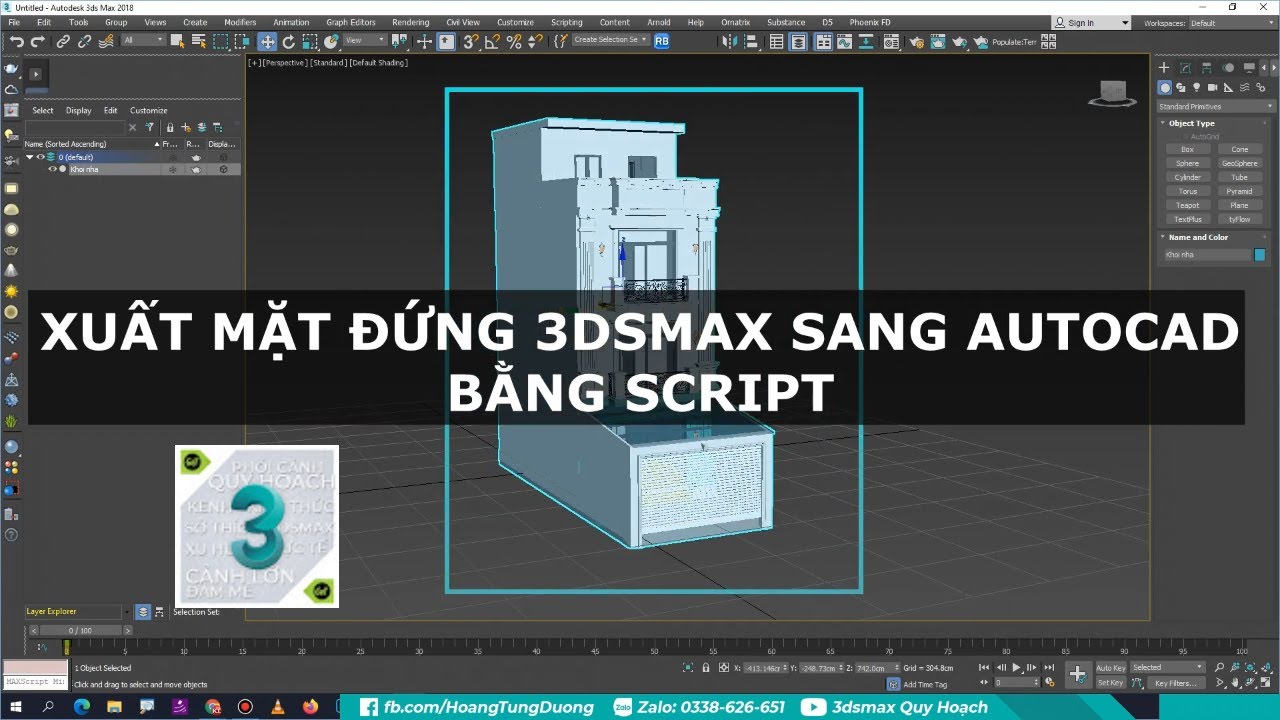Toggle visibility eye of Khoi nha
The height and width of the screenshot is (720, 1280).
[x=52, y=169]
